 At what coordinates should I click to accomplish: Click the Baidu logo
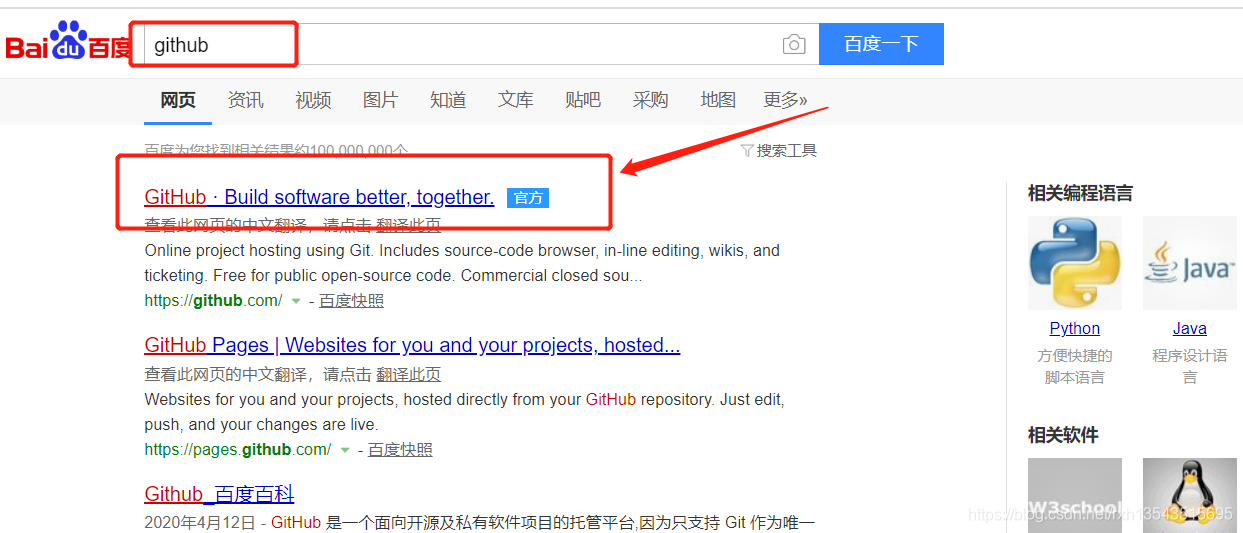(x=68, y=41)
